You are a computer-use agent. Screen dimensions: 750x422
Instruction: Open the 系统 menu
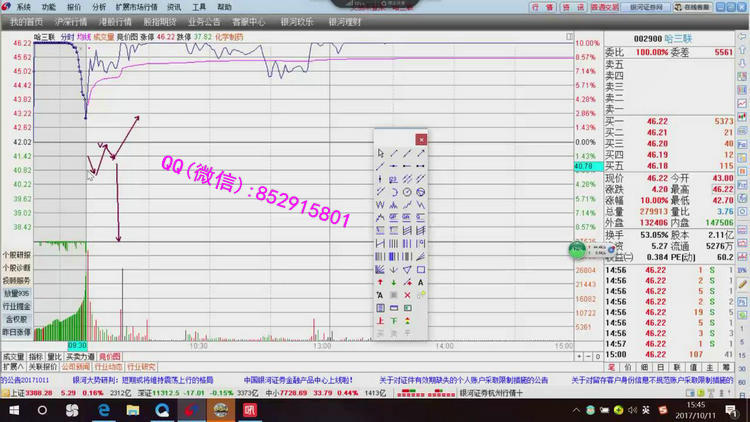pyautogui.click(x=22, y=6)
